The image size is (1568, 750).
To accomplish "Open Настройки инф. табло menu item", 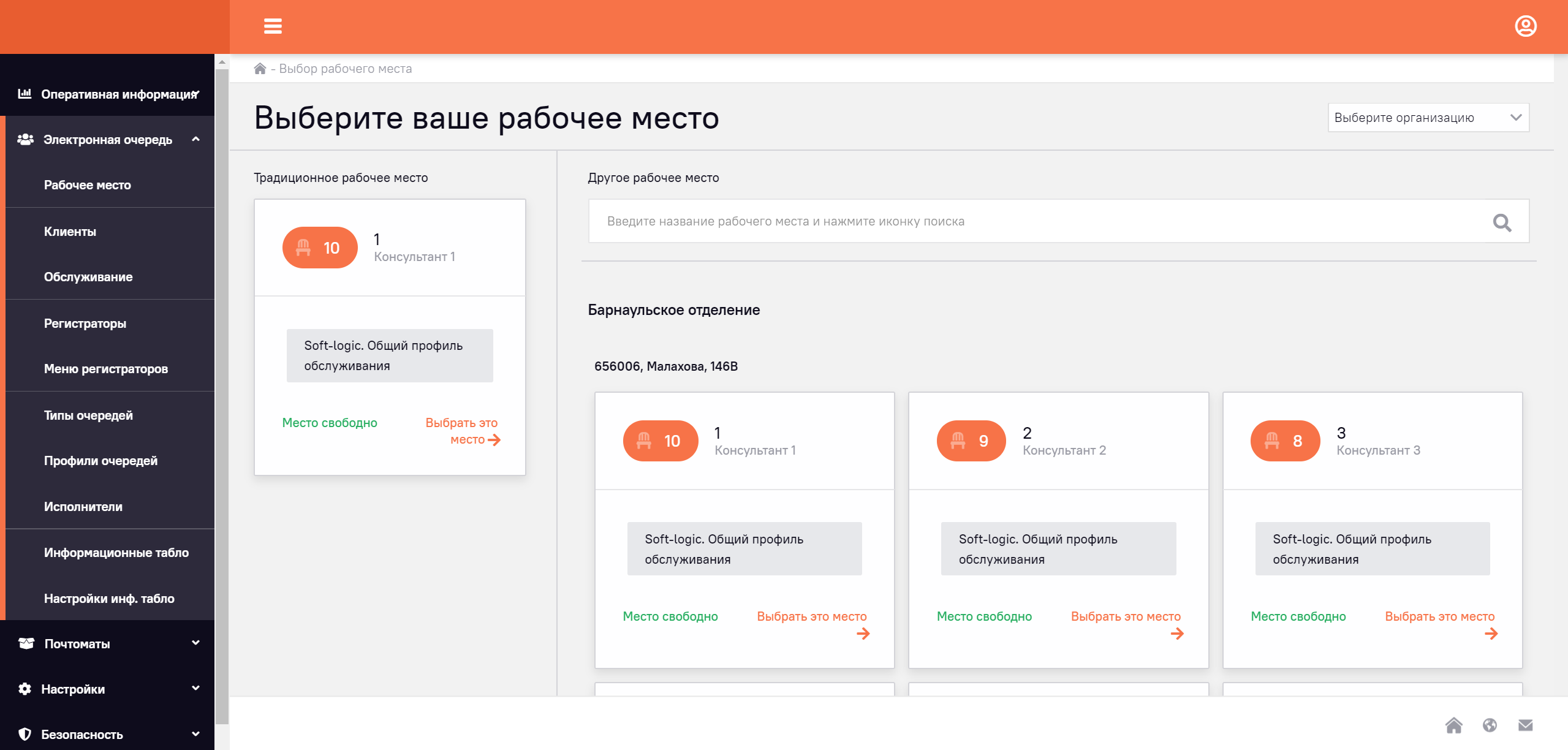I will tap(110, 599).
